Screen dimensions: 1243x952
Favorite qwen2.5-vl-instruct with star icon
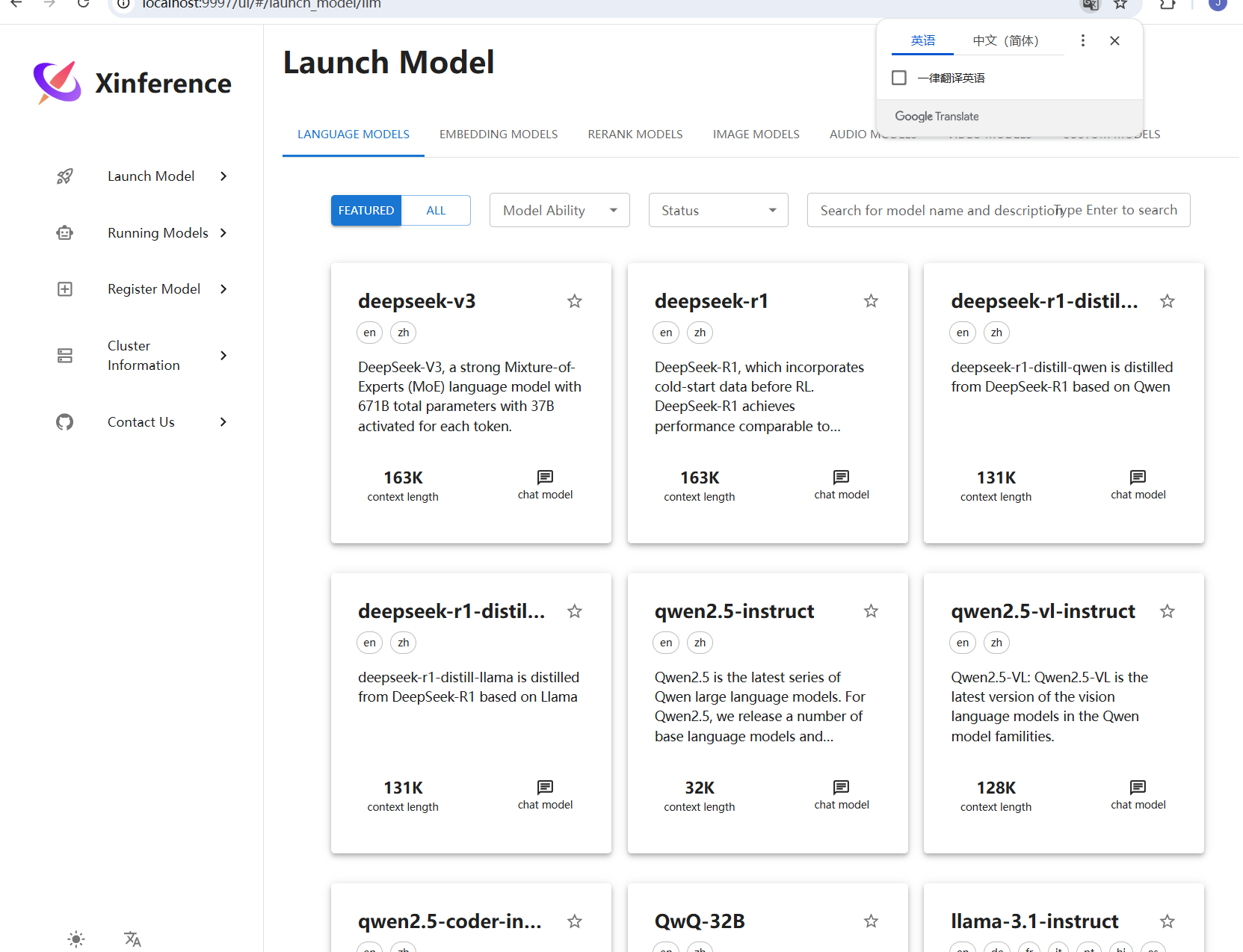pyautogui.click(x=1168, y=611)
